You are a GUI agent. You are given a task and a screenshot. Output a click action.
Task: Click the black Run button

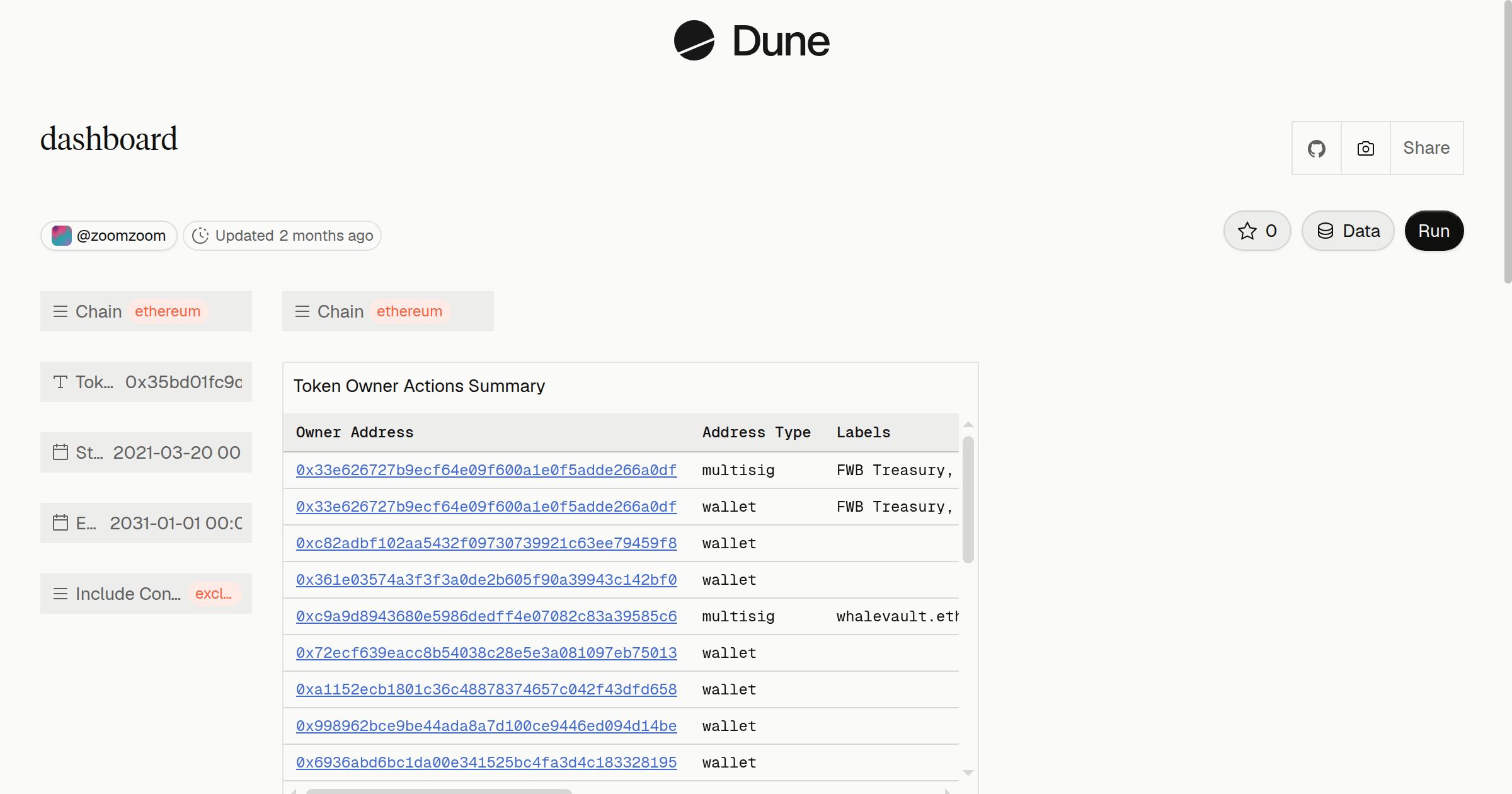point(1434,231)
